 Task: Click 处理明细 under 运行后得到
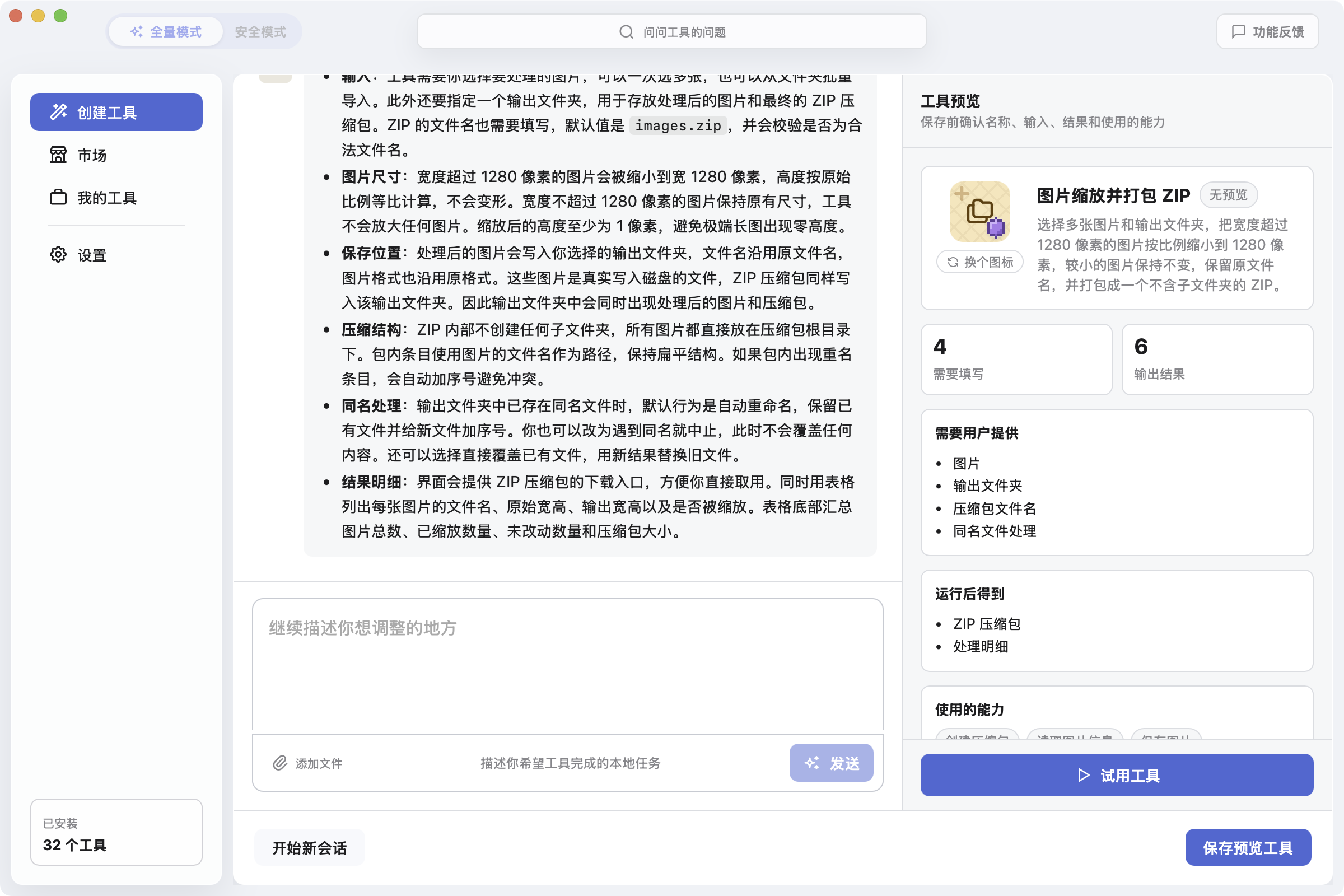click(981, 646)
